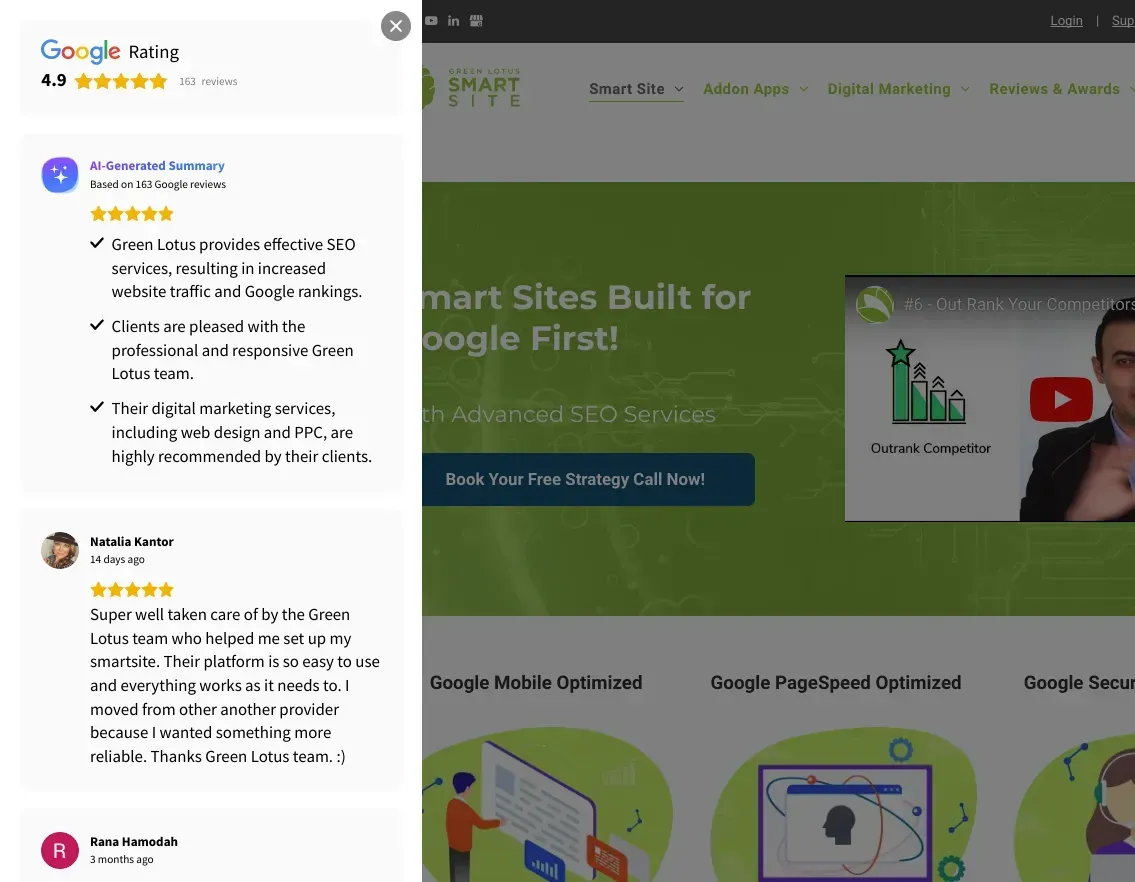1135x882 pixels.
Task: Click the summary point about digital marketing services
Action: [242, 432]
